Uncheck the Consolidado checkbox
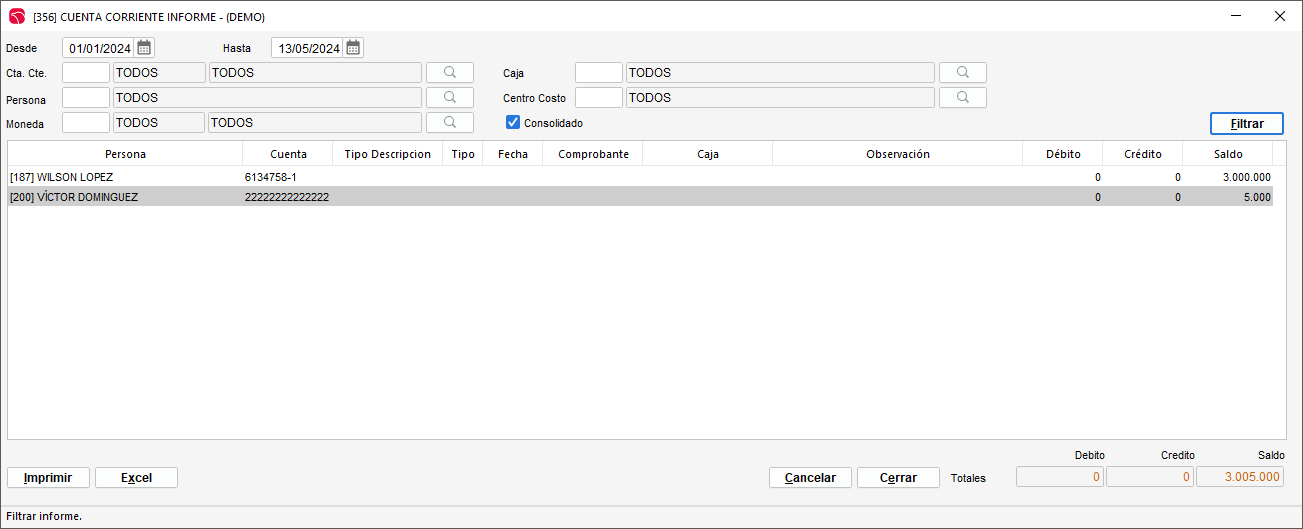The image size is (1303, 529). (x=513, y=123)
